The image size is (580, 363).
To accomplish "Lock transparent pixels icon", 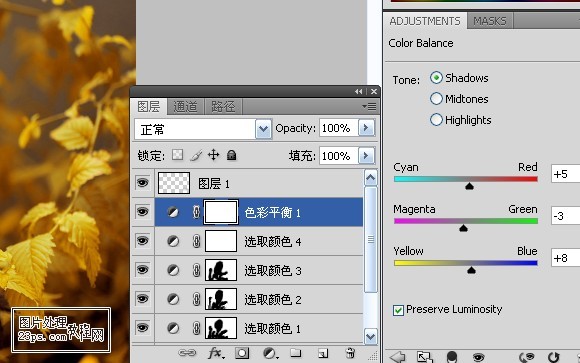I will 178,155.
